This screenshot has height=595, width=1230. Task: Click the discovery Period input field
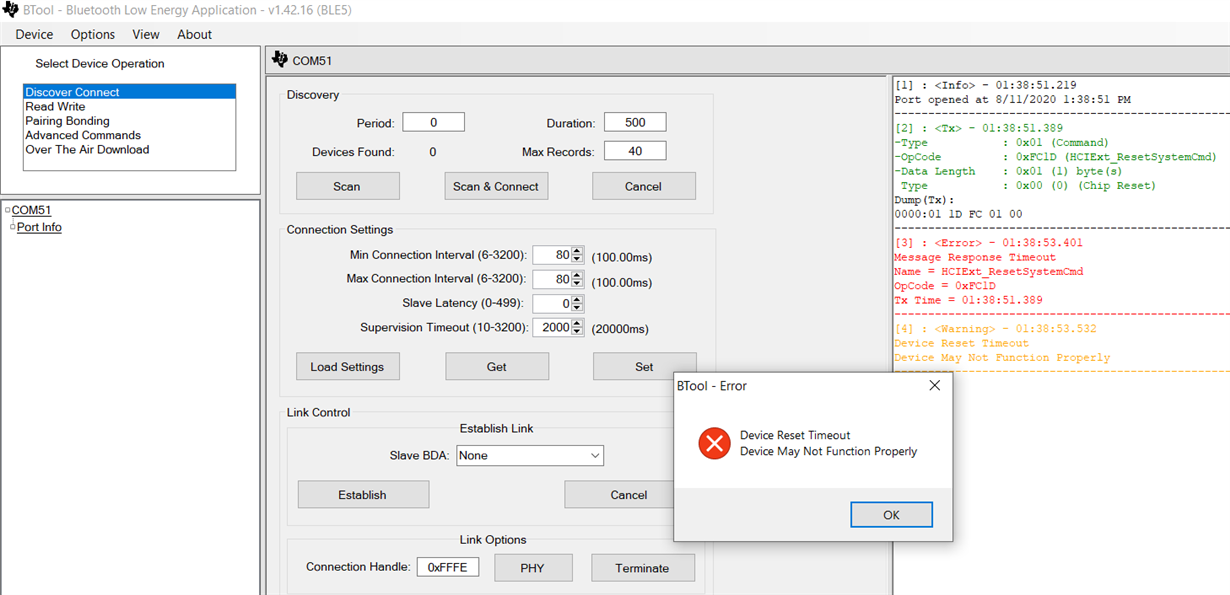[x=433, y=122]
